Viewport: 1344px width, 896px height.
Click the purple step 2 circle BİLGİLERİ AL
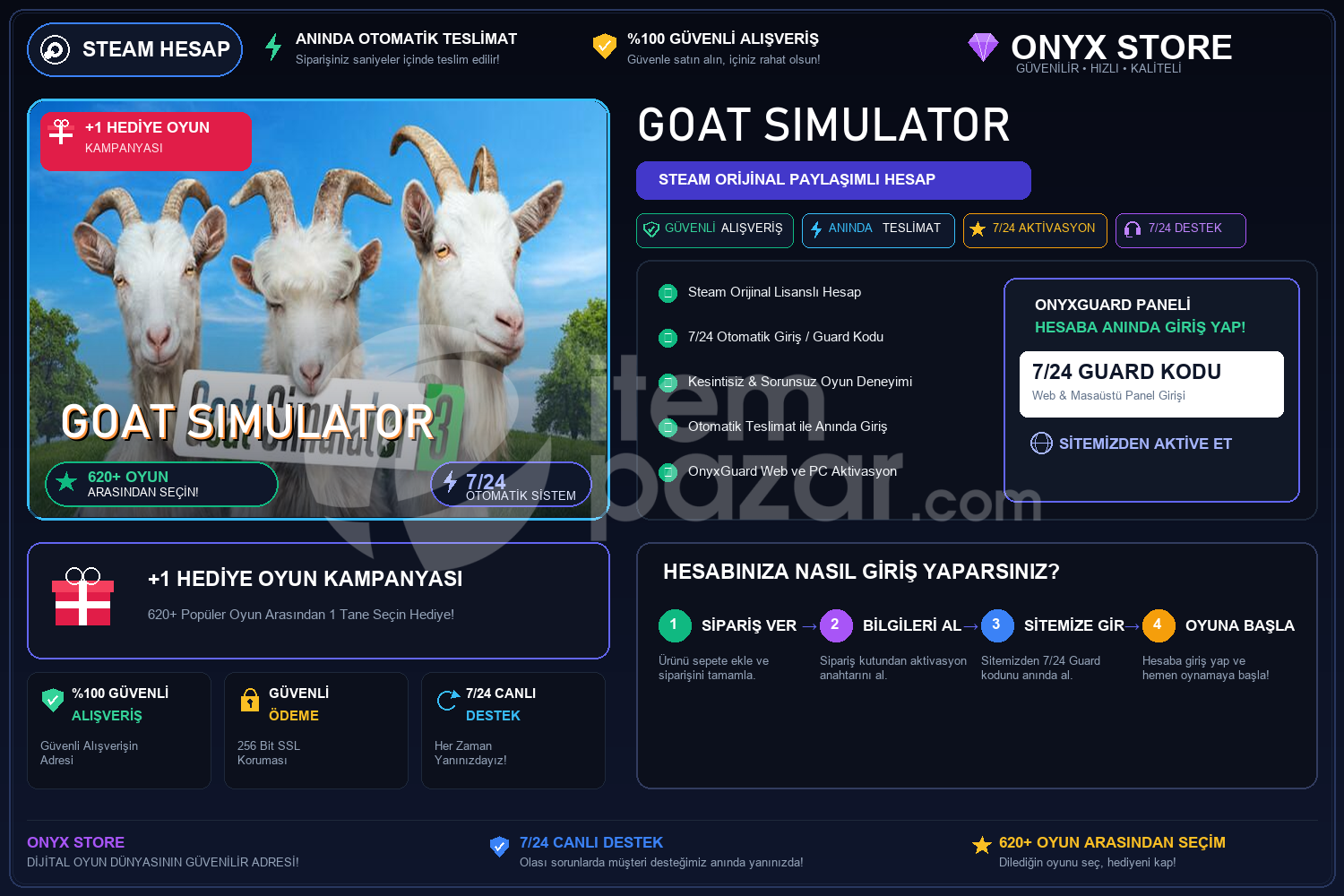point(836,625)
